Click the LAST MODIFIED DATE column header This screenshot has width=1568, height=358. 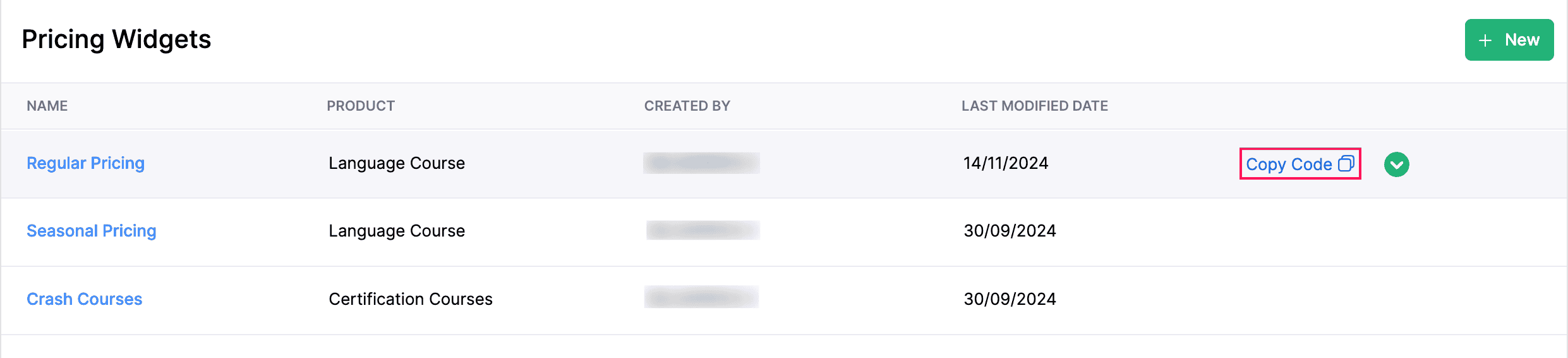1034,106
